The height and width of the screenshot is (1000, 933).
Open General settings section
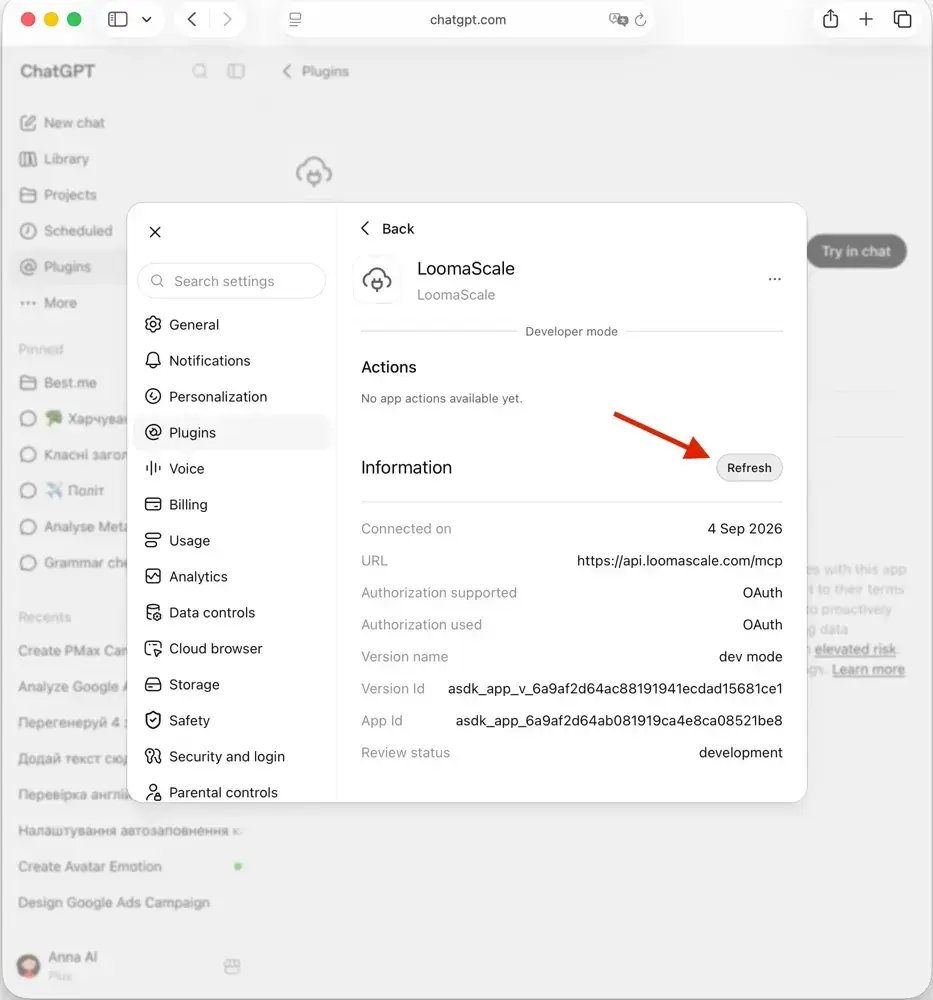pyautogui.click(x=233, y=325)
